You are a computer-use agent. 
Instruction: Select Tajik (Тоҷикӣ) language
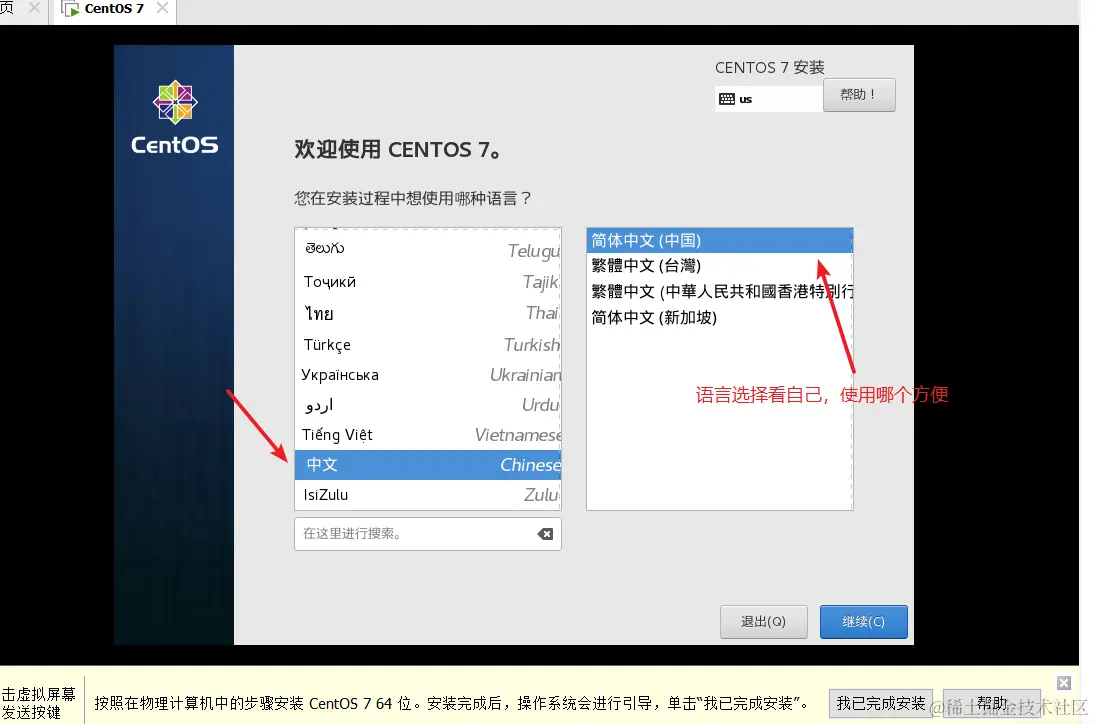427,281
